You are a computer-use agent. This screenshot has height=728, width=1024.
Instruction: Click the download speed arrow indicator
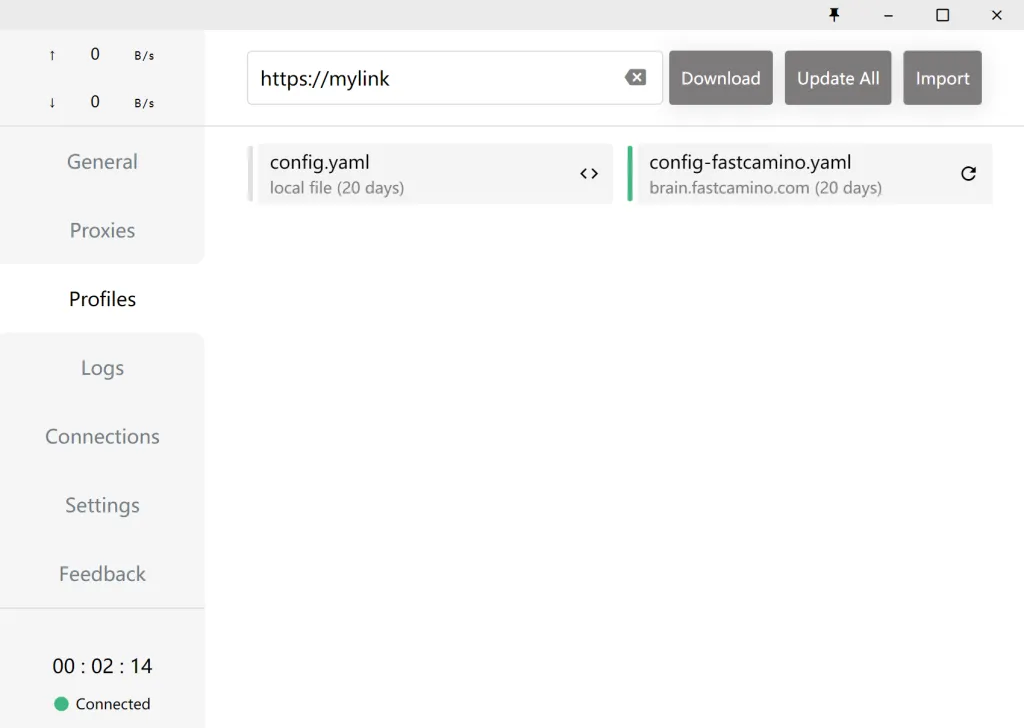pos(52,102)
